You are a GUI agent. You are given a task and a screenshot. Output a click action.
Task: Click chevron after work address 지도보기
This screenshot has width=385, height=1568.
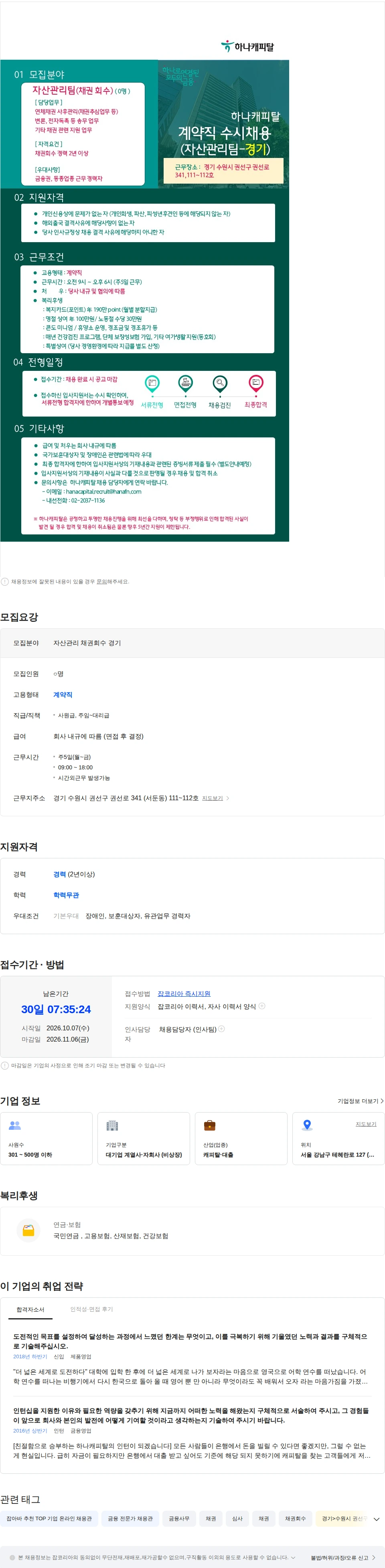tap(228, 798)
